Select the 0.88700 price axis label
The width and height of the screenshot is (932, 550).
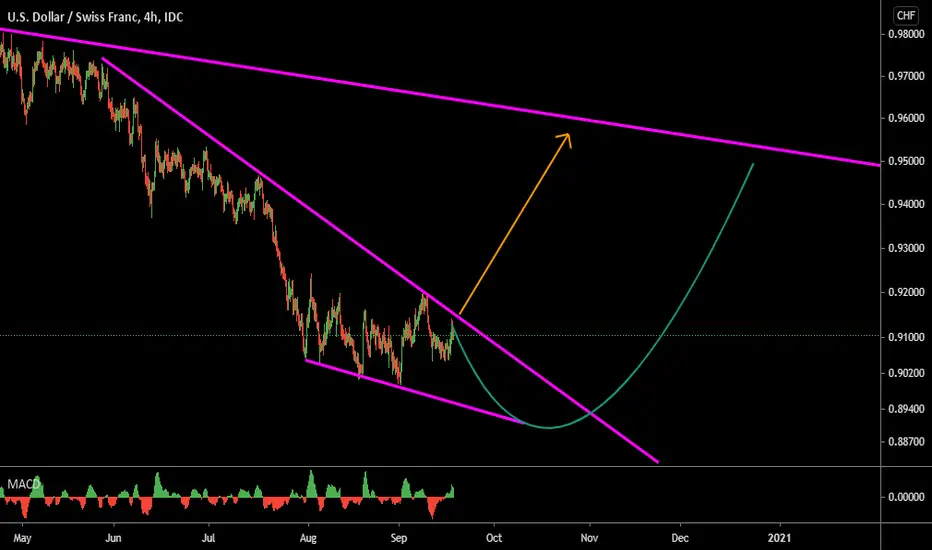[x=906, y=442]
